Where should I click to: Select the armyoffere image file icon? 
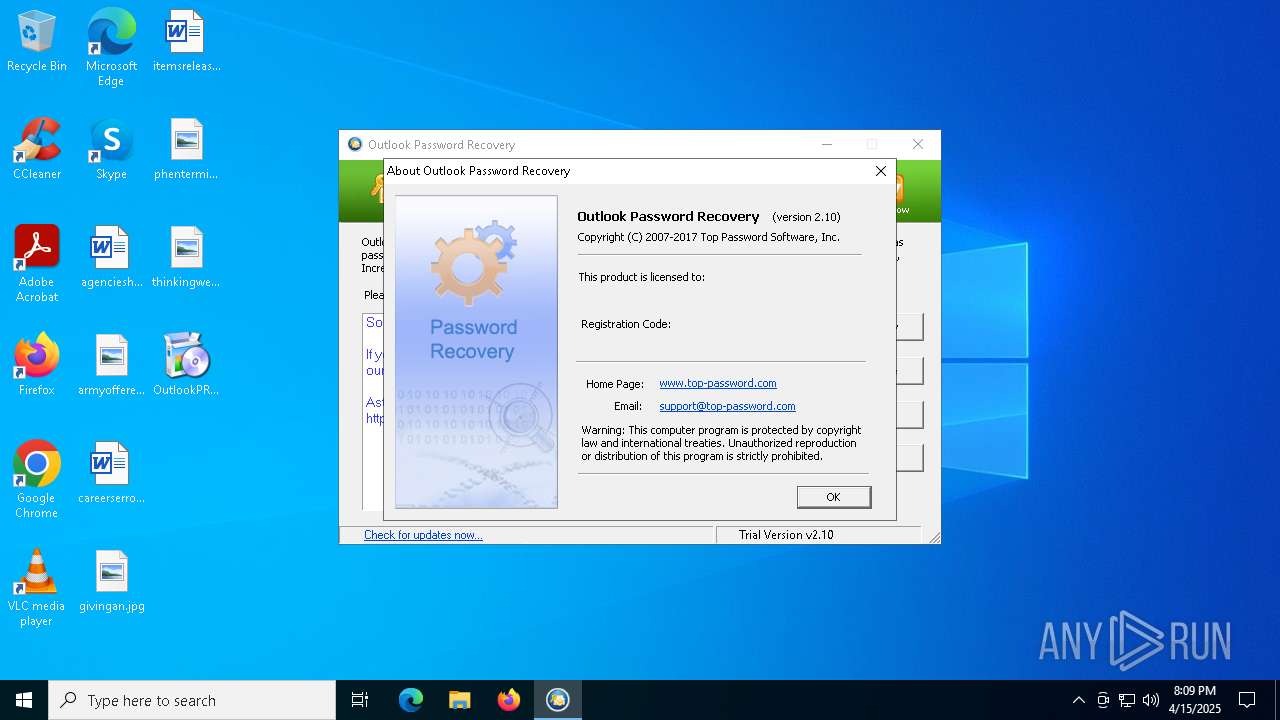pos(111,366)
